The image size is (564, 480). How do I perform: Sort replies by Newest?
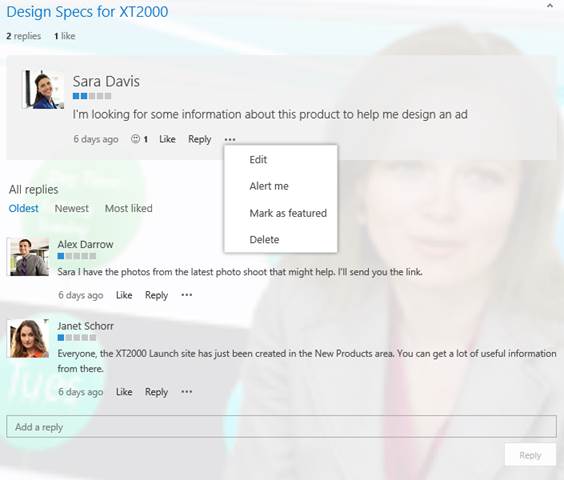(71, 208)
